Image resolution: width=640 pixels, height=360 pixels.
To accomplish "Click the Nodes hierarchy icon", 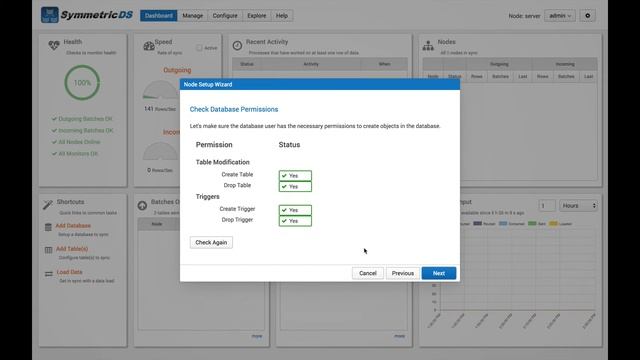I will (x=428, y=45).
